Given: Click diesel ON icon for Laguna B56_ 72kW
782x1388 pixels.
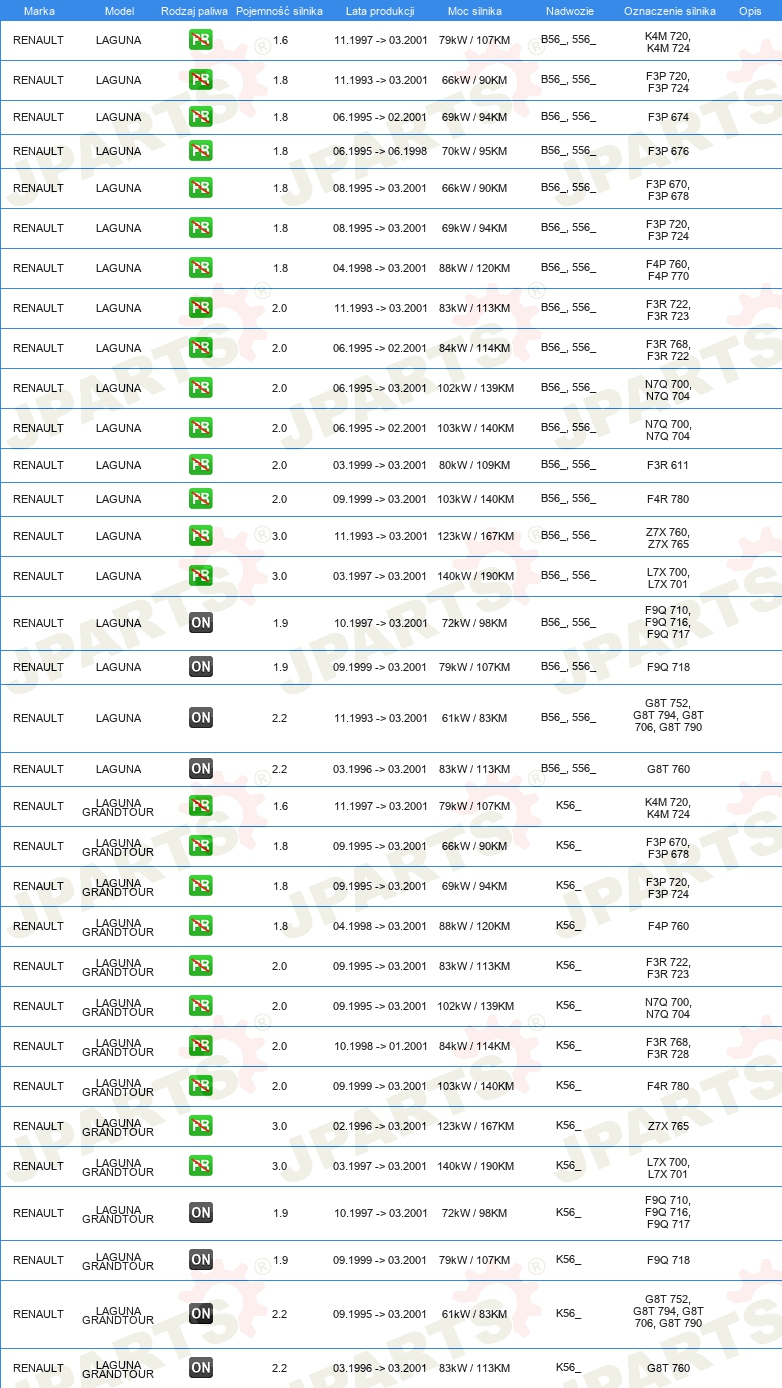Looking at the screenshot, I should pos(201,623).
